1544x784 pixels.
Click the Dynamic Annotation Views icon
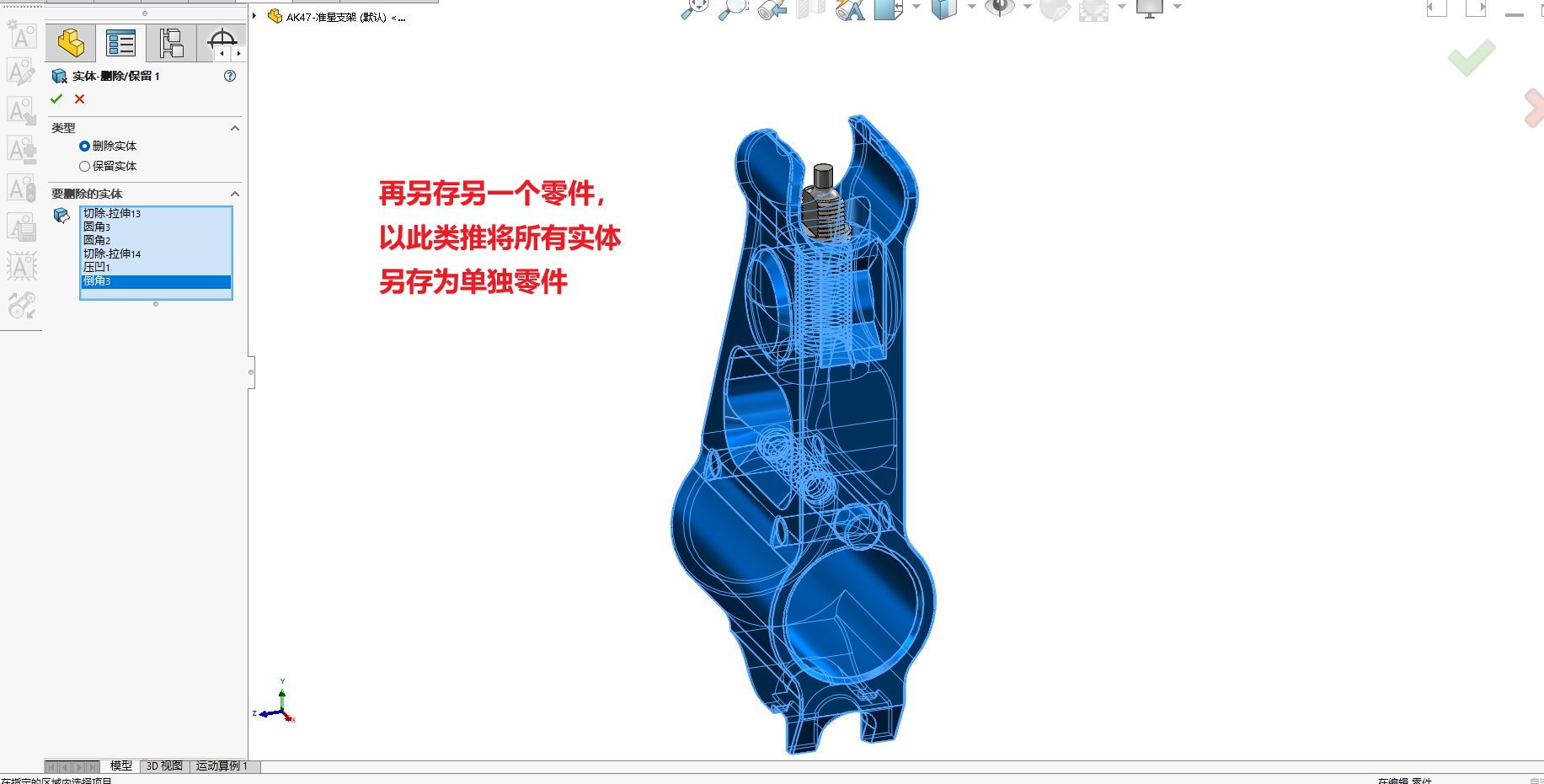pos(850,8)
